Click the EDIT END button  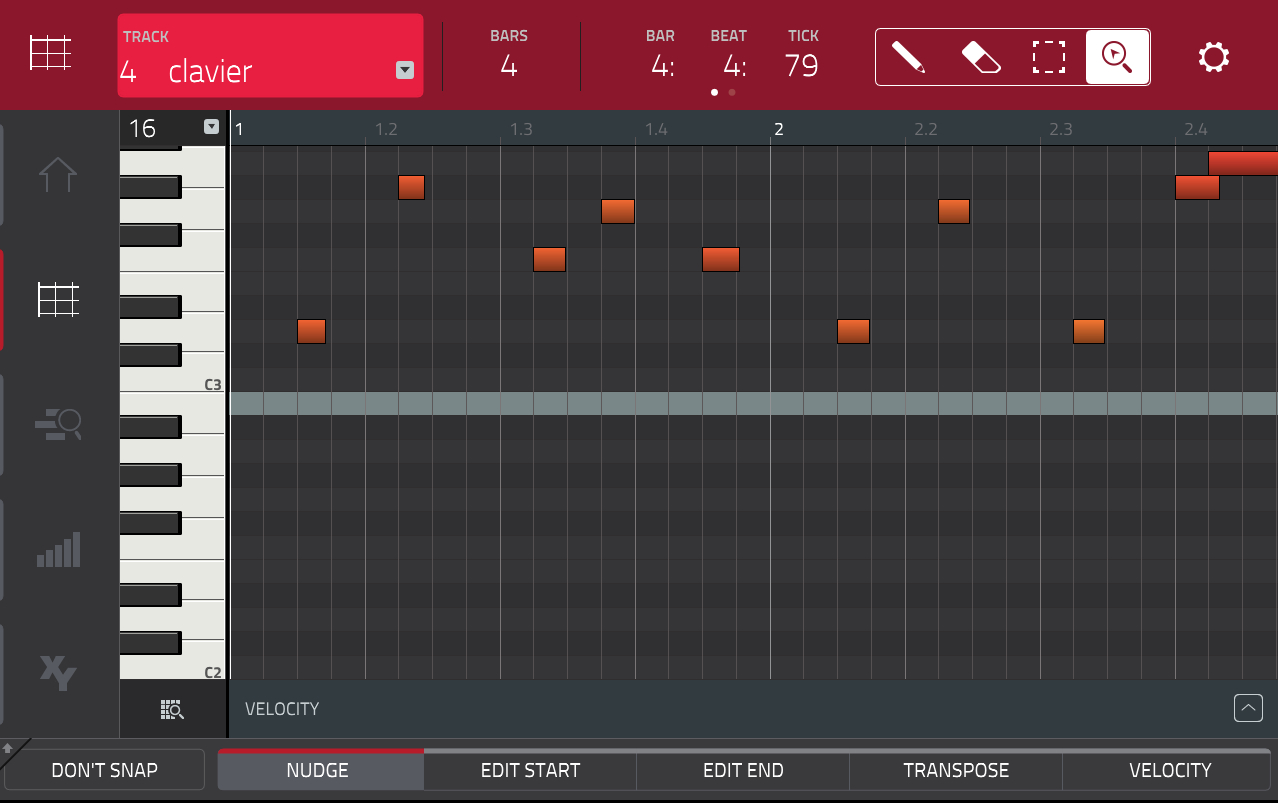[743, 770]
